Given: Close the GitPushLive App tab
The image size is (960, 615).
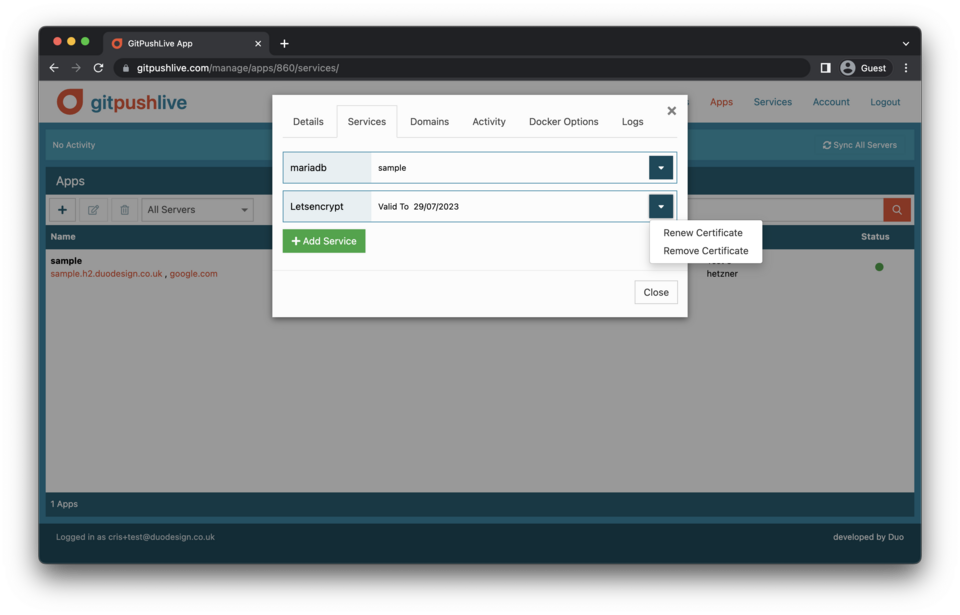Looking at the screenshot, I should (258, 43).
